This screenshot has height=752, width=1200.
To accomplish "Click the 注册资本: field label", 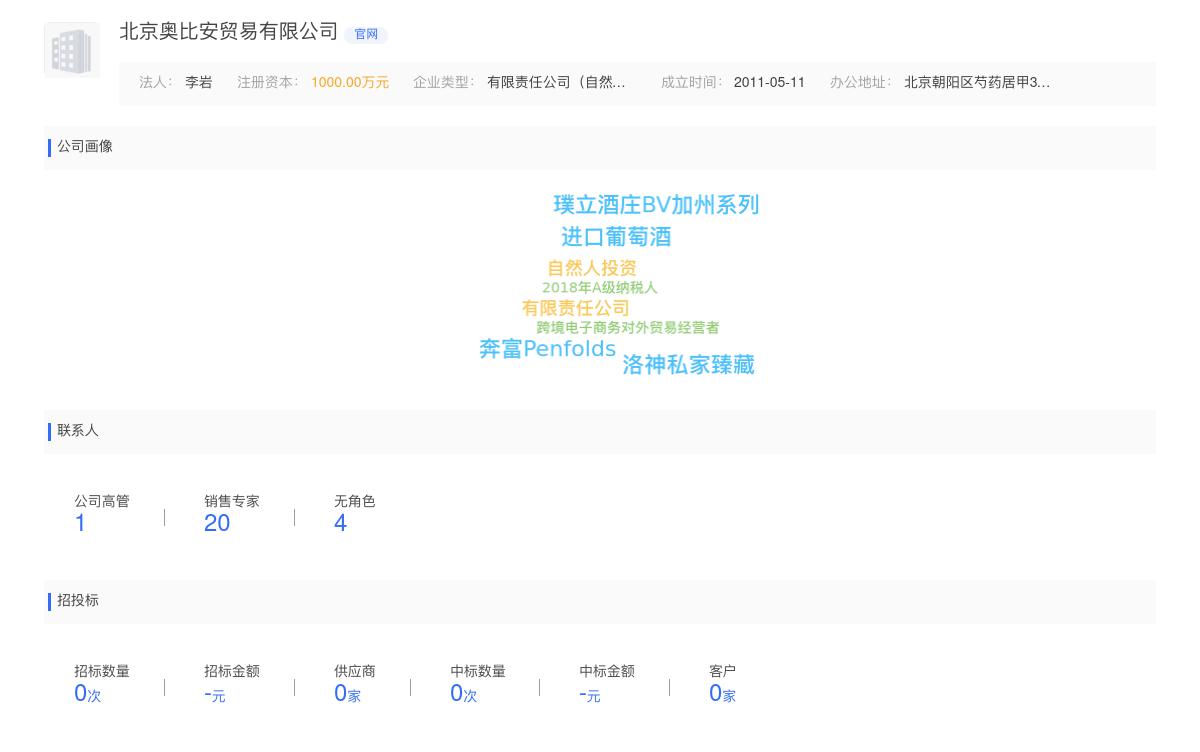I will 268,83.
